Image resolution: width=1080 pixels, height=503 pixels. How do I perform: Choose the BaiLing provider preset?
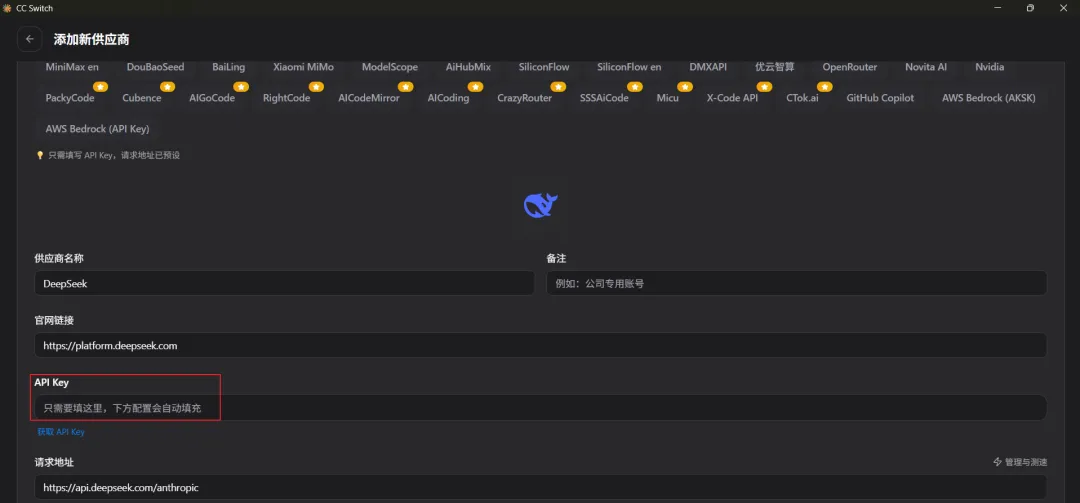(229, 67)
